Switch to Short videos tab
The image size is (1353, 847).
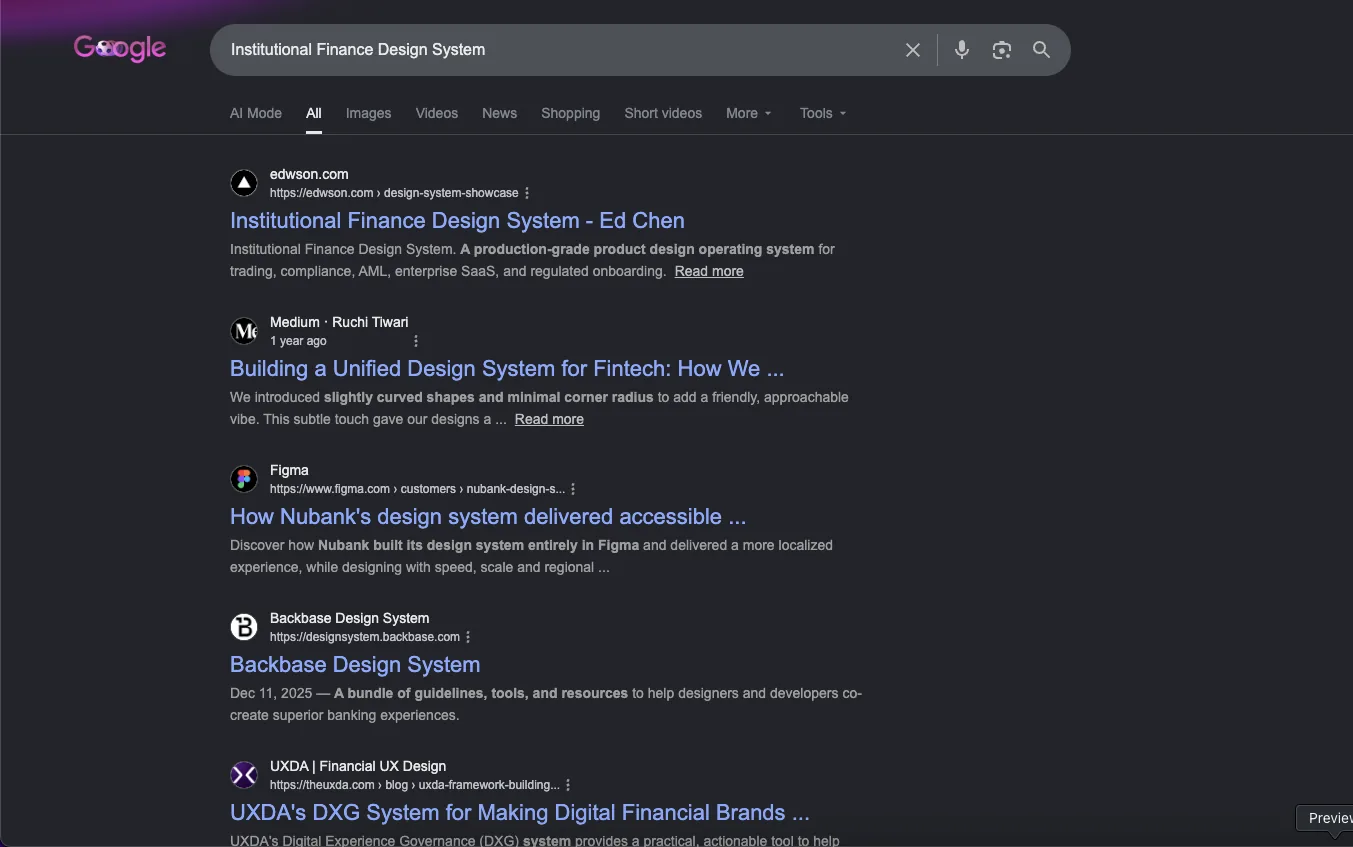[663, 113]
